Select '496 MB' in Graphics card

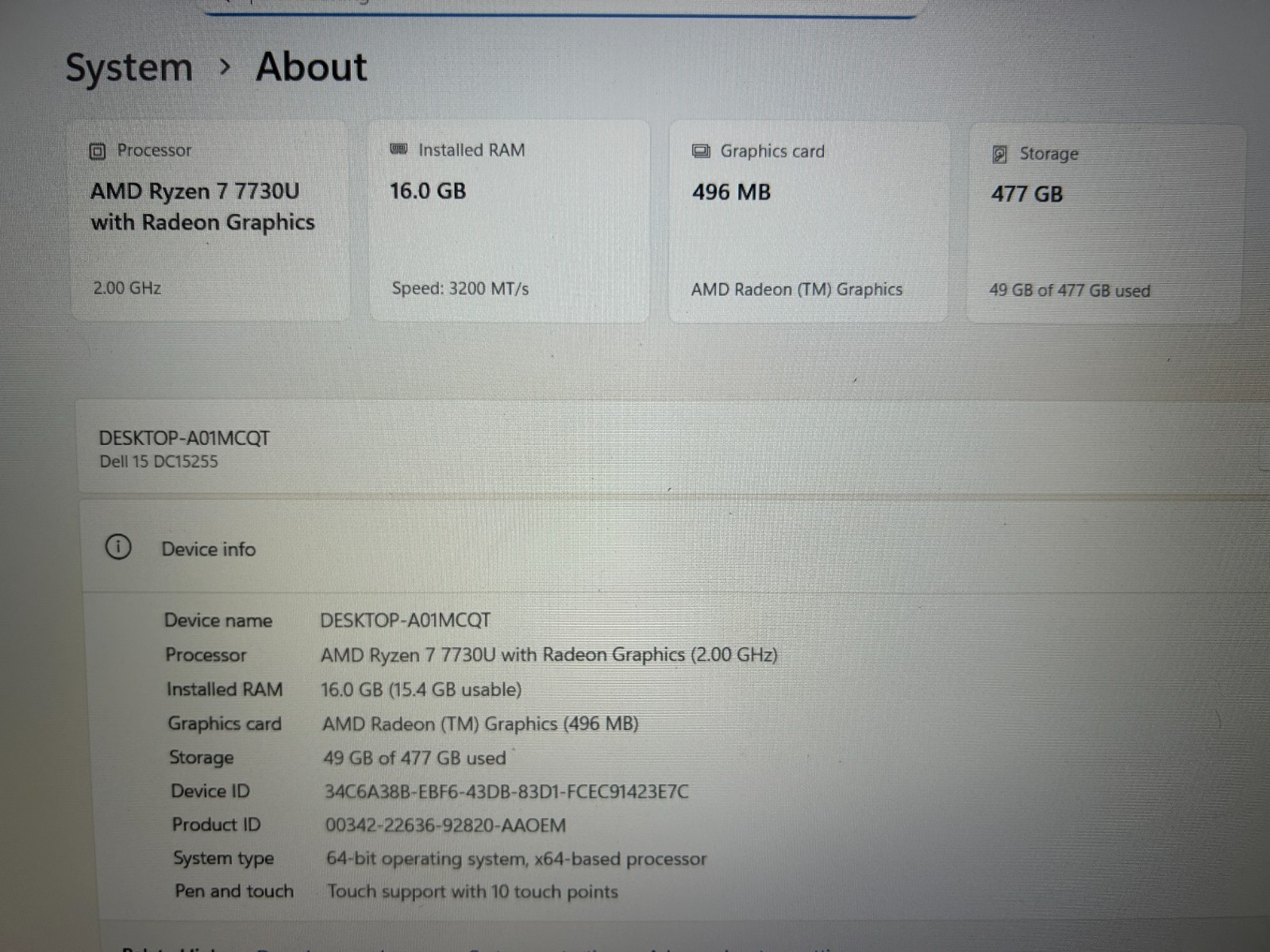click(731, 192)
